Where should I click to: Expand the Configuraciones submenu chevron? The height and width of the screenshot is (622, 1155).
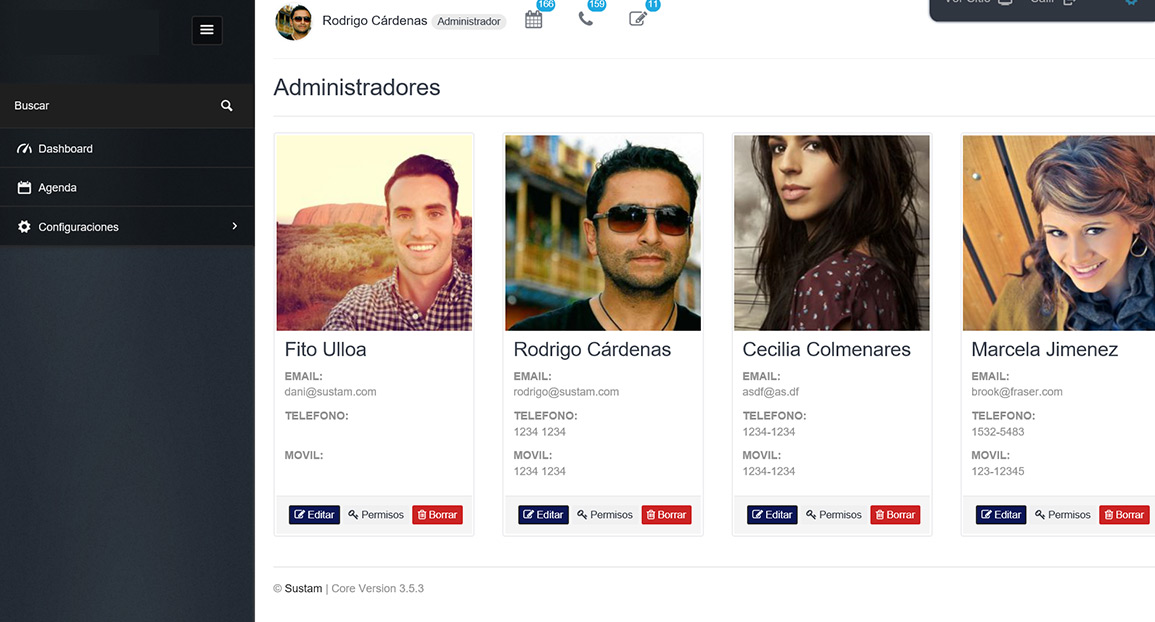click(235, 226)
